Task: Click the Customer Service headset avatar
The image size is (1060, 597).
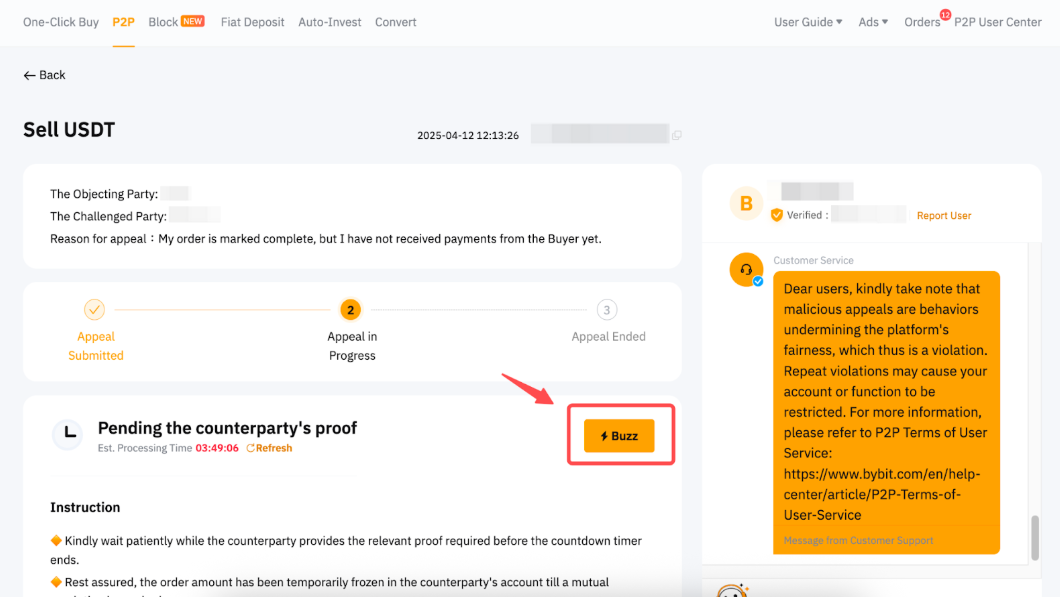Action: tap(746, 270)
